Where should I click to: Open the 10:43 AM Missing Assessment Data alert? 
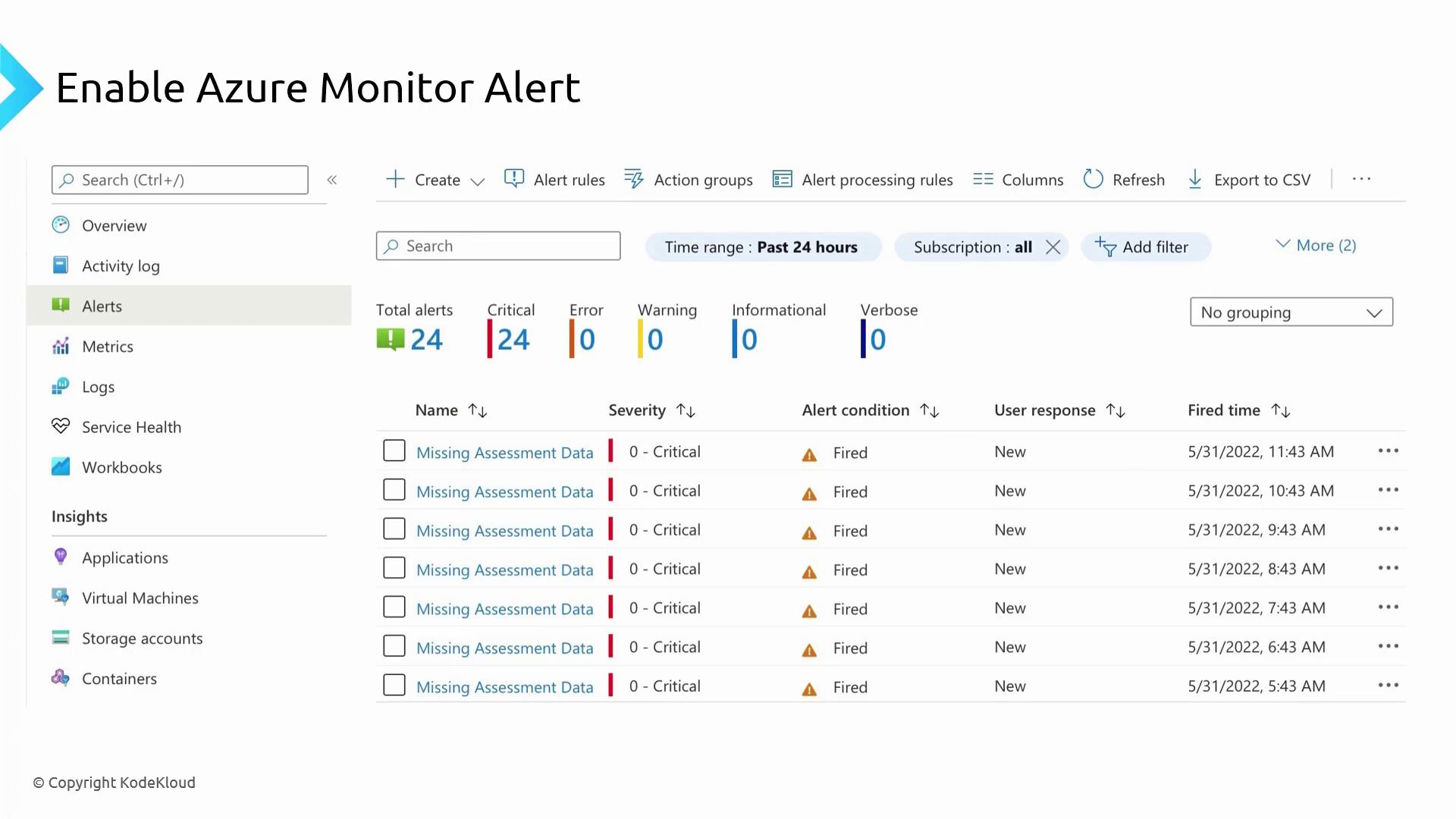click(504, 491)
